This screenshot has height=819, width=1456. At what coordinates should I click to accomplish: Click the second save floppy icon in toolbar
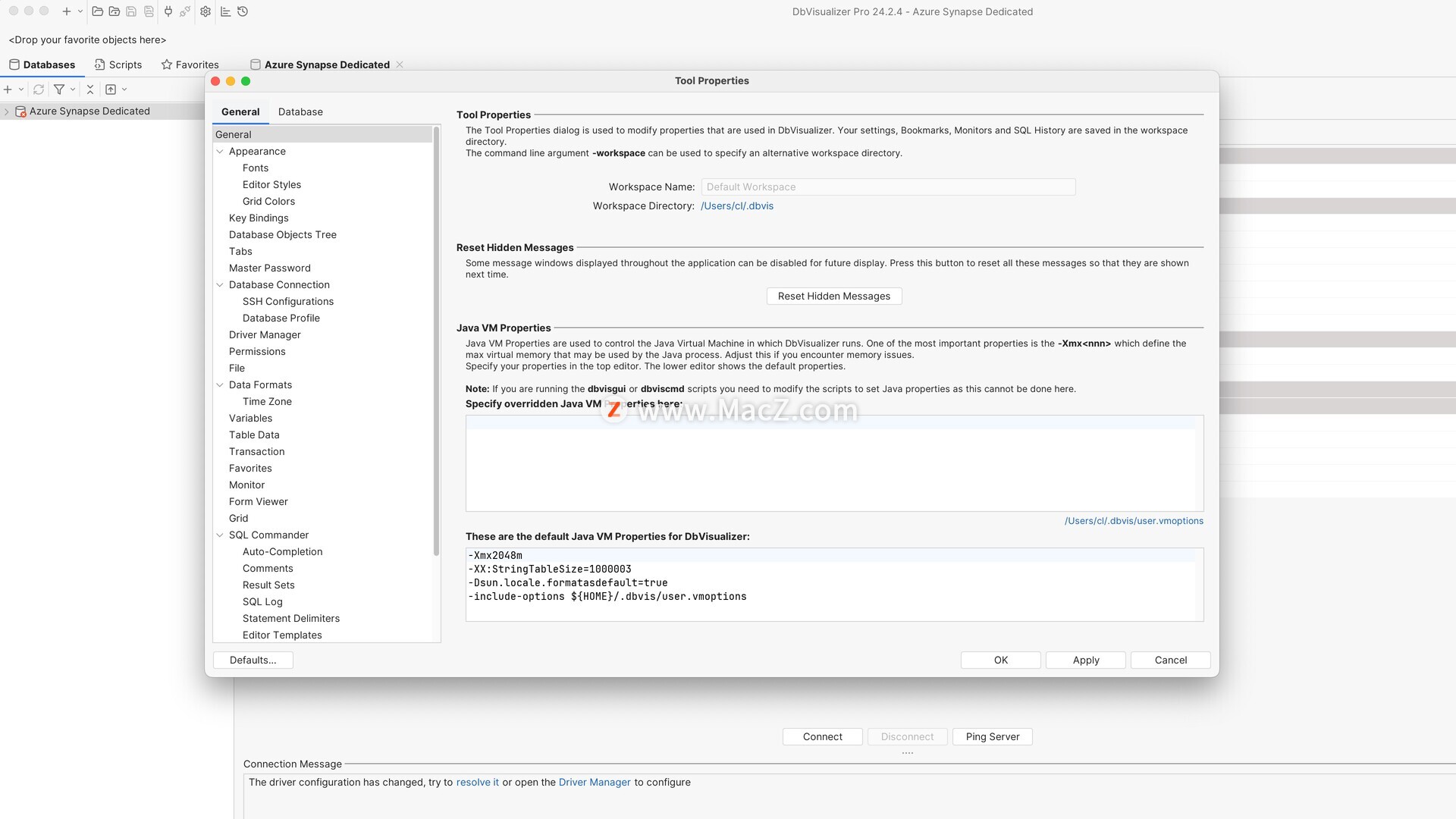pos(149,11)
